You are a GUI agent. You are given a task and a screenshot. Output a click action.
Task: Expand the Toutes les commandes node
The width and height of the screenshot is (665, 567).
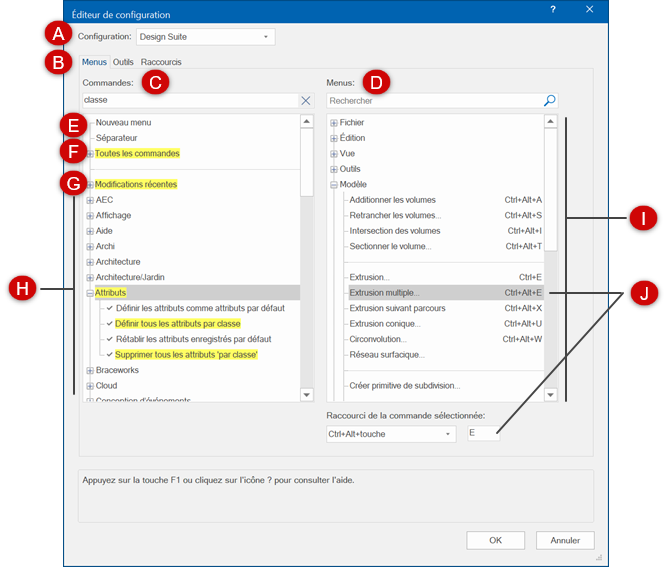tap(90, 154)
